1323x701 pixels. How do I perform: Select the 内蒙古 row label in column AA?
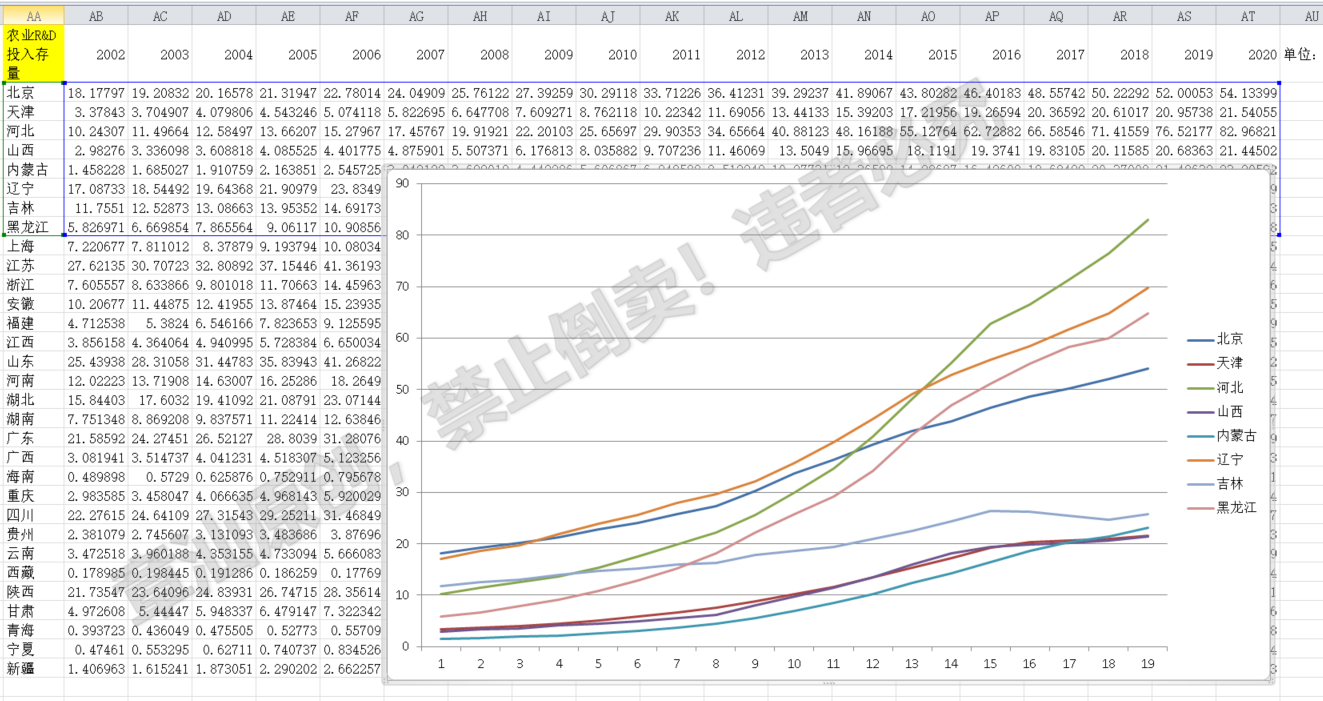coord(33,168)
